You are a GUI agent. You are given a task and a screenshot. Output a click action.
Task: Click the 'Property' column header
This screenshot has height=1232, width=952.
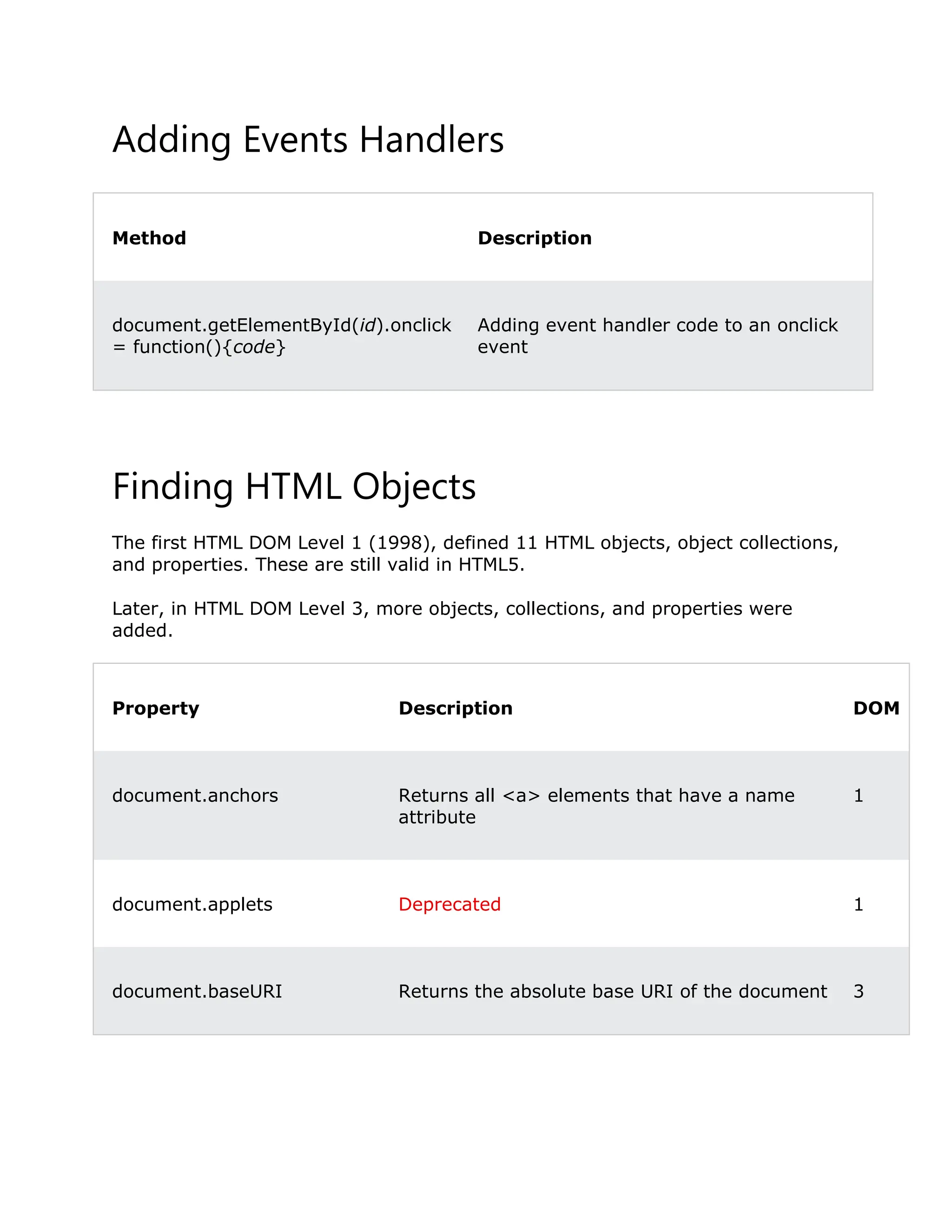pos(156,709)
